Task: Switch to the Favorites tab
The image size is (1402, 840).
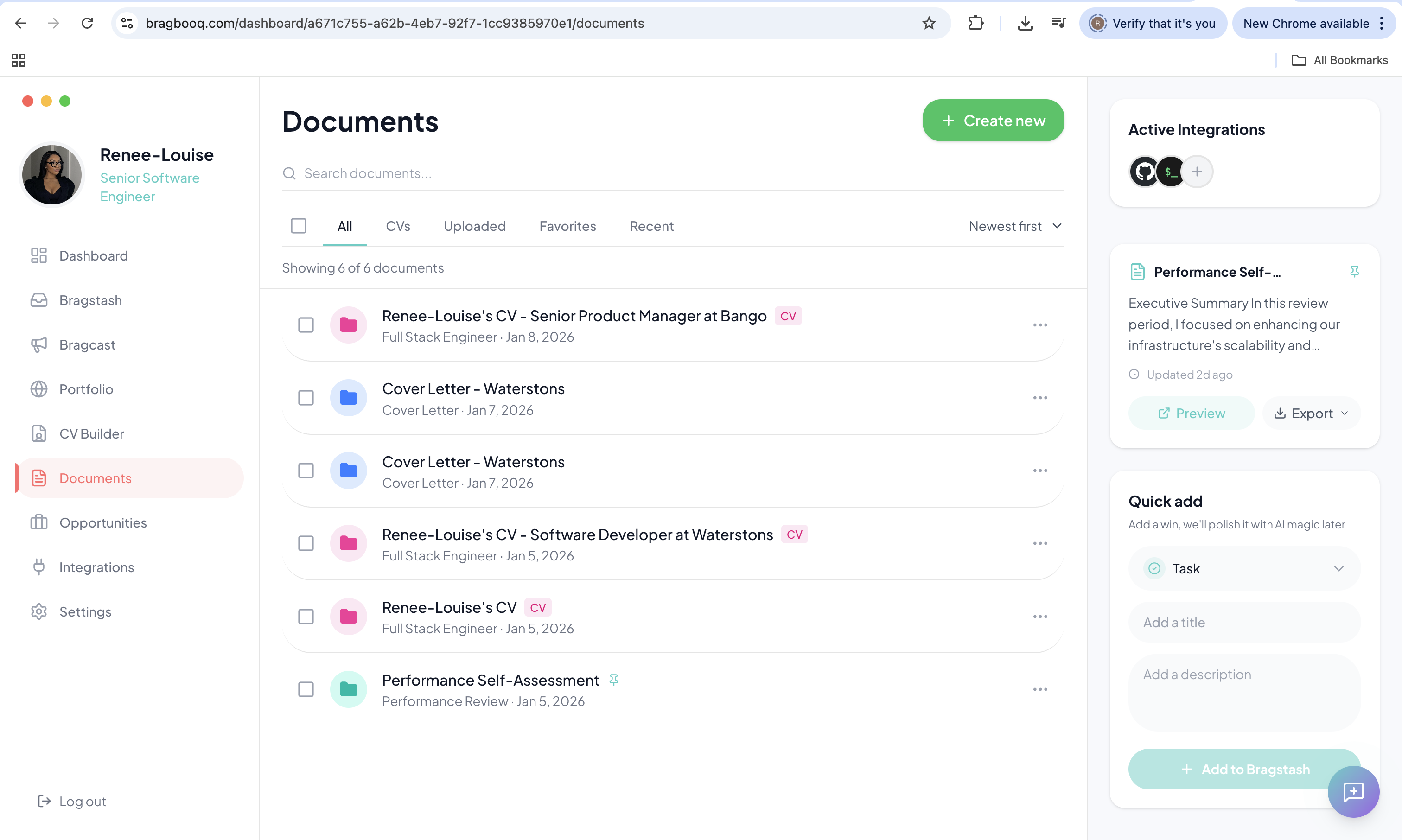Action: [x=567, y=226]
